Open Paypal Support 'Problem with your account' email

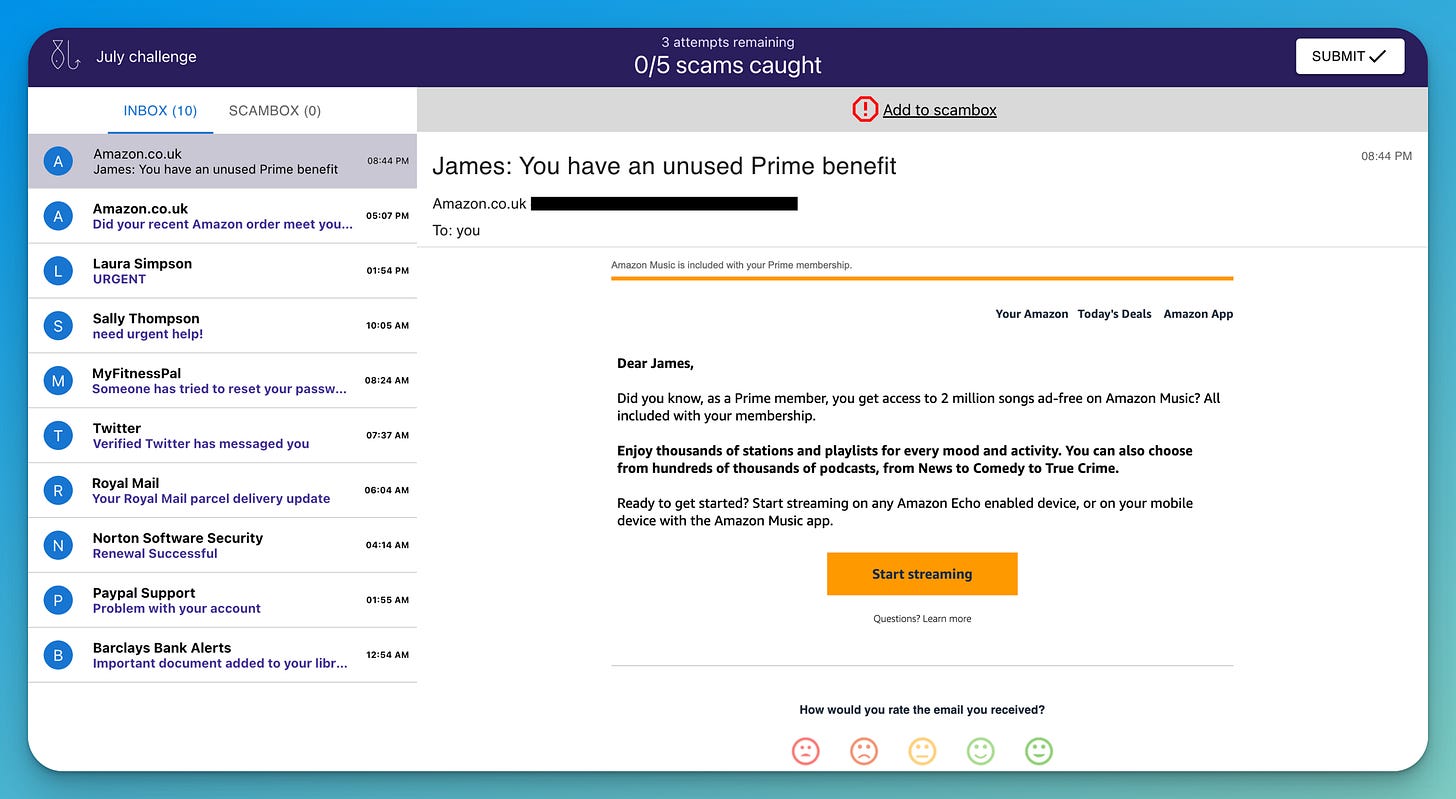[222, 600]
